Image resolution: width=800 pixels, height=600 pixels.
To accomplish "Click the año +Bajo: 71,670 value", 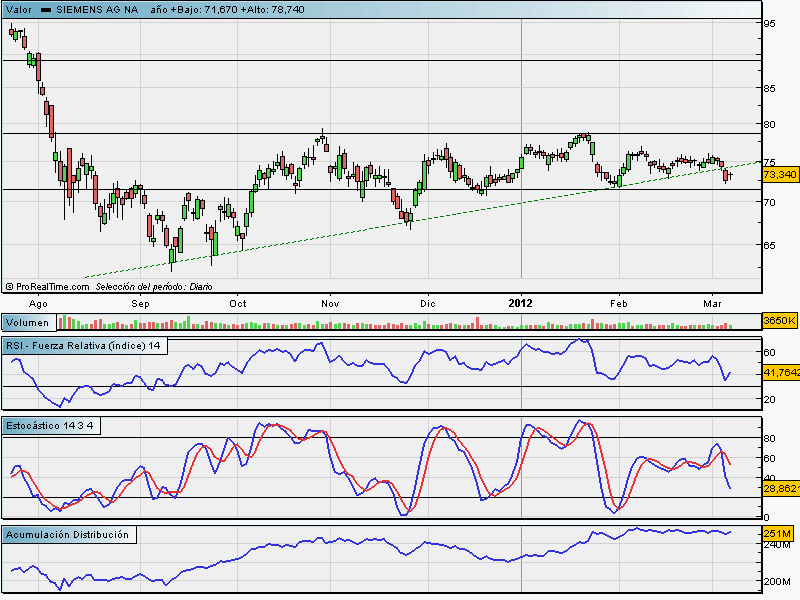I will [194, 10].
